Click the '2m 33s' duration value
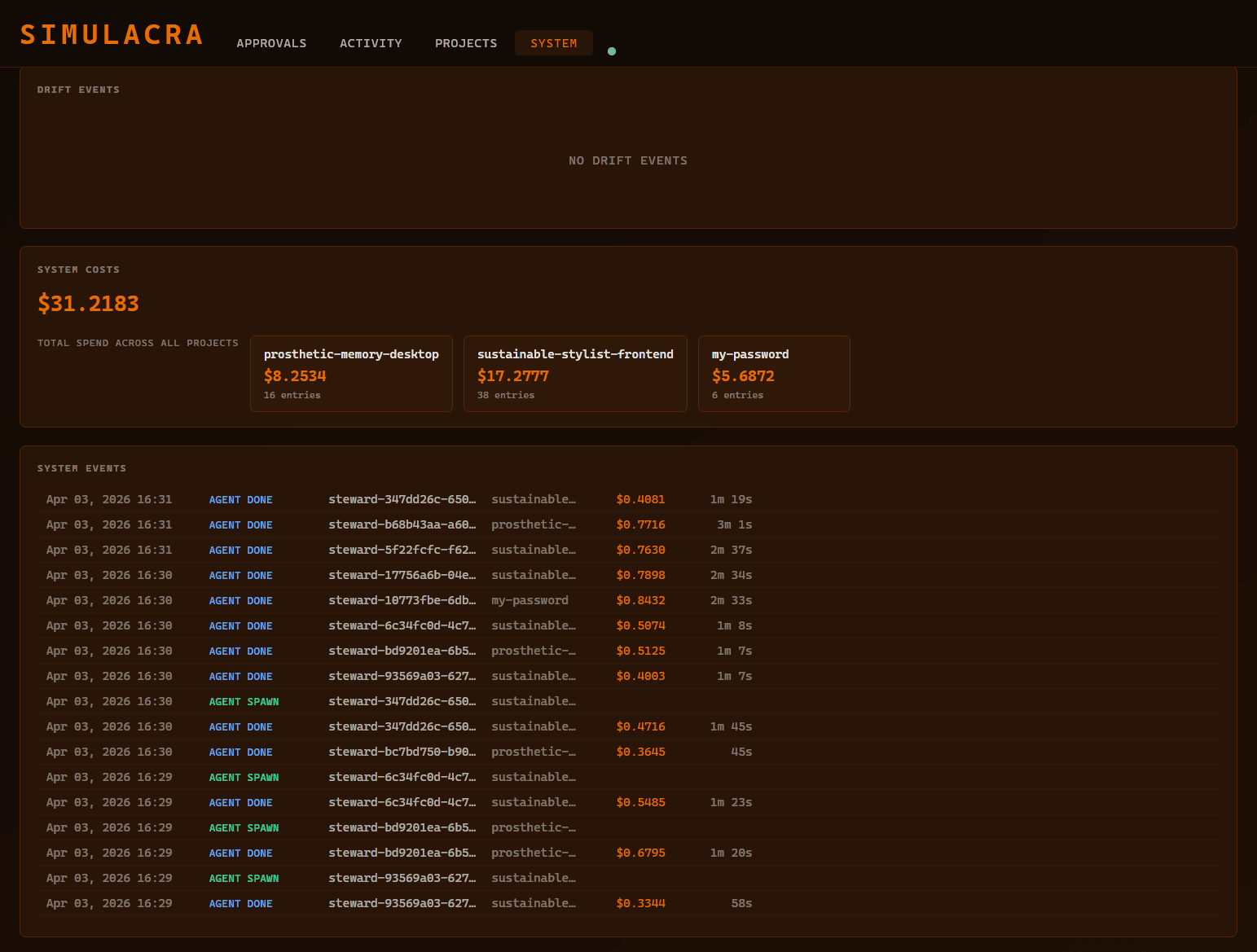The height and width of the screenshot is (952, 1257). 731,600
